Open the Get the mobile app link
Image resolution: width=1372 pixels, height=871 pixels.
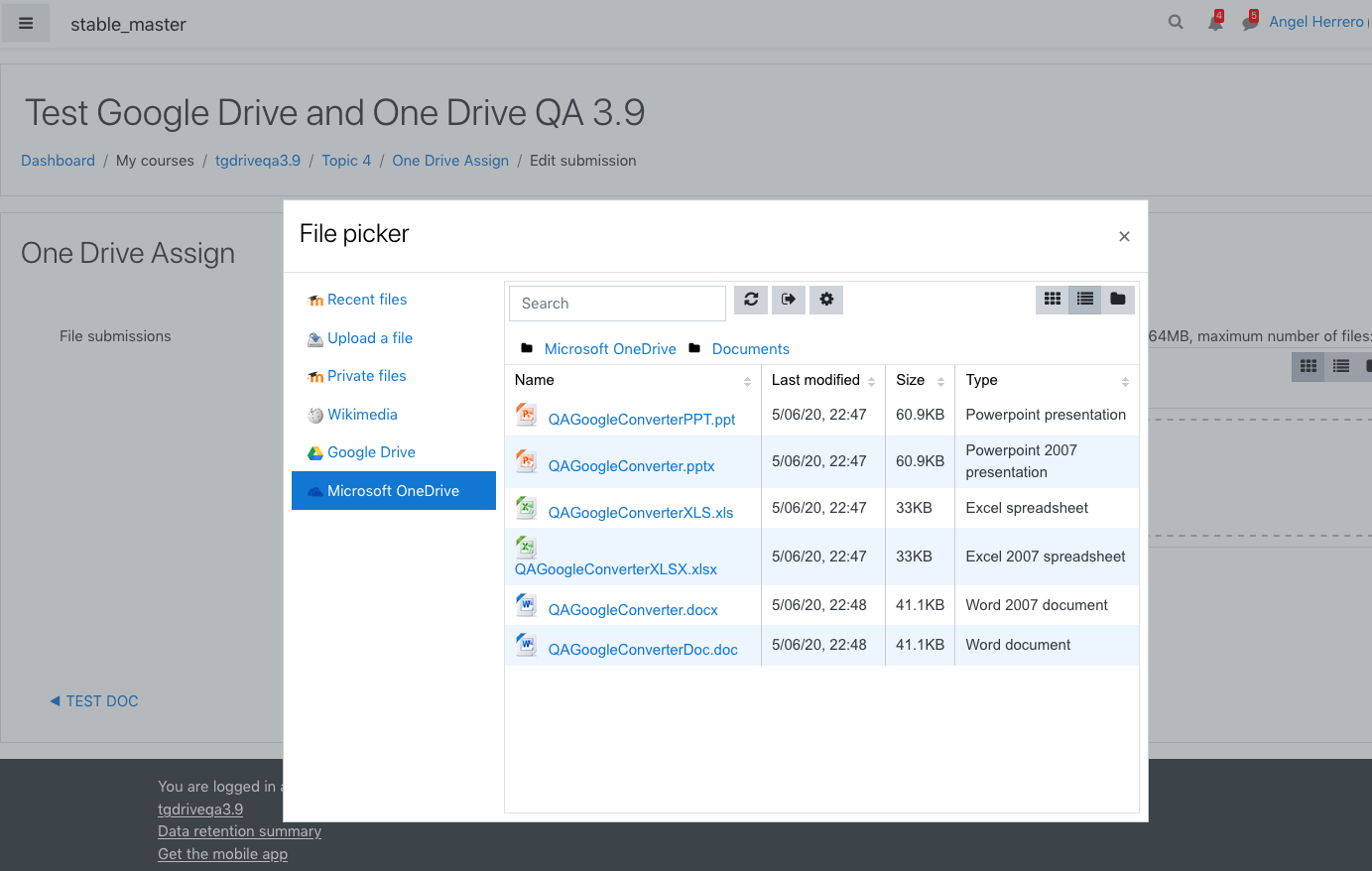(222, 854)
